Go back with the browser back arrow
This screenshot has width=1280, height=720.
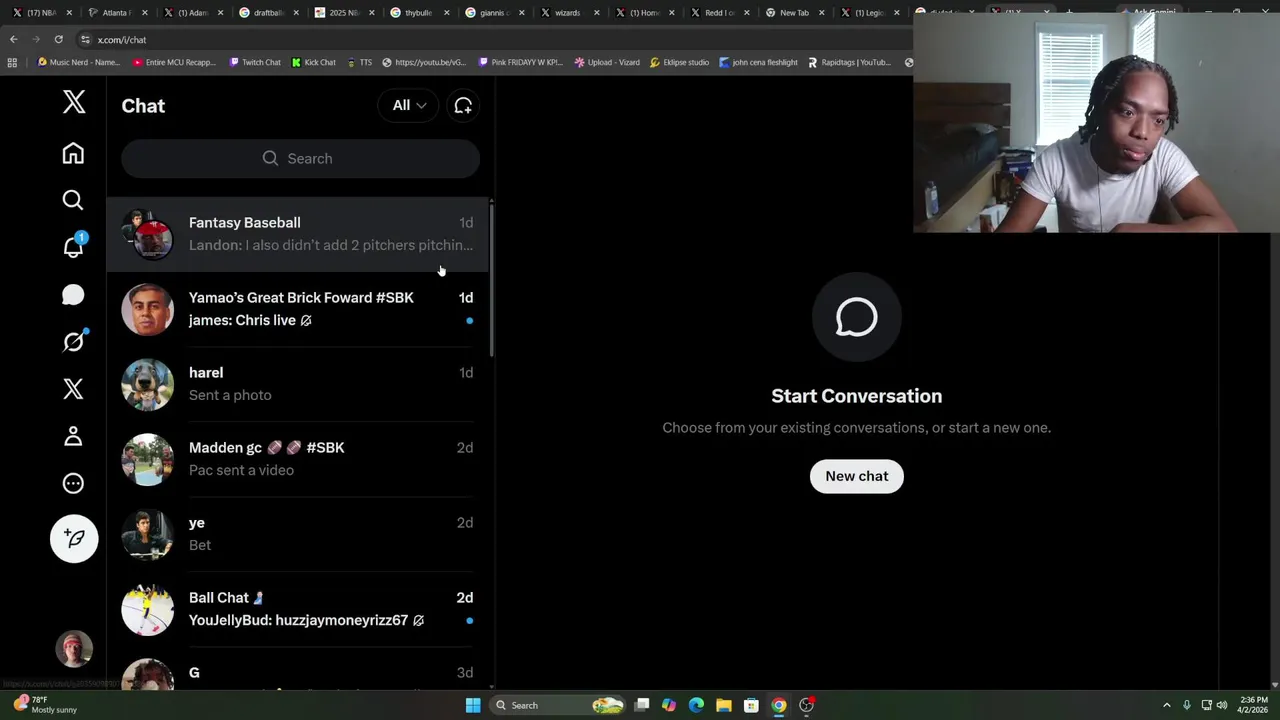(x=13, y=39)
